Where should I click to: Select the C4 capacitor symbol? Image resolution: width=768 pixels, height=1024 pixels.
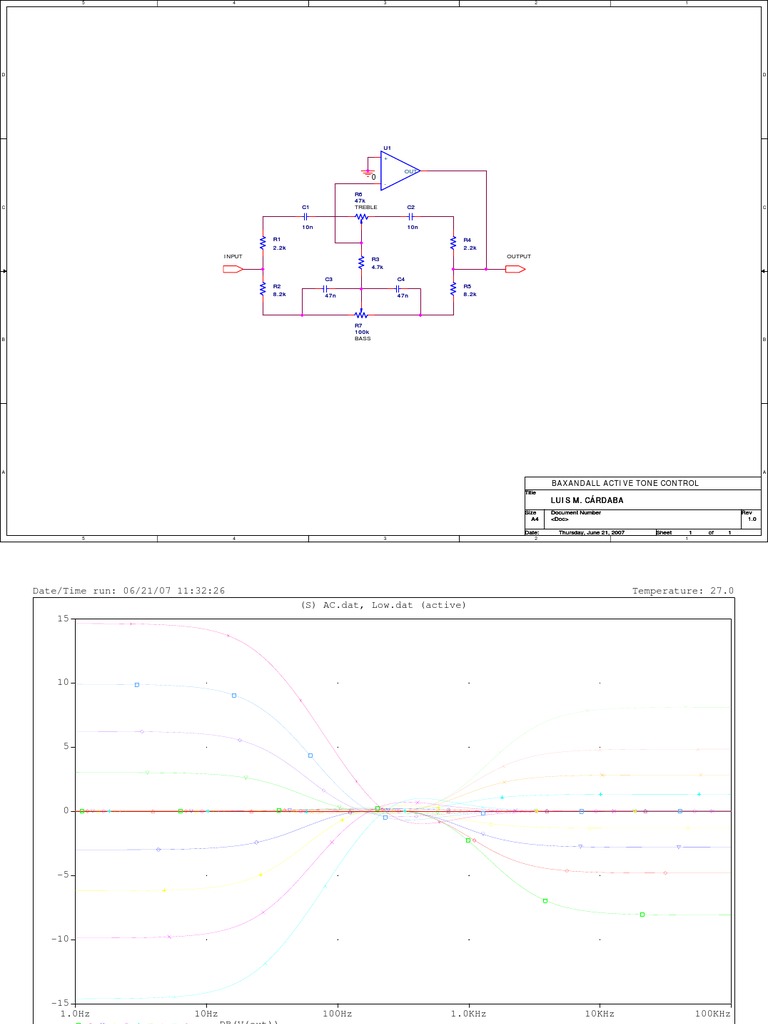coord(398,288)
